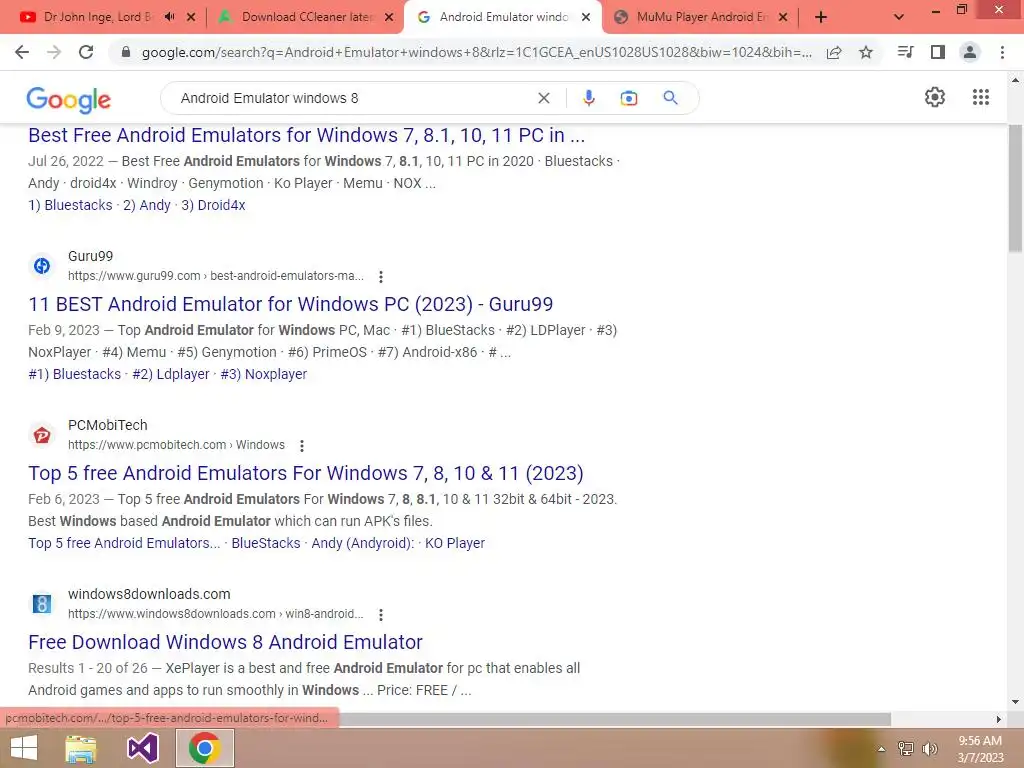Image resolution: width=1024 pixels, height=768 pixels.
Task: Follow the #1) Bluestacks sitelink under Guru99
Action: 74,374
